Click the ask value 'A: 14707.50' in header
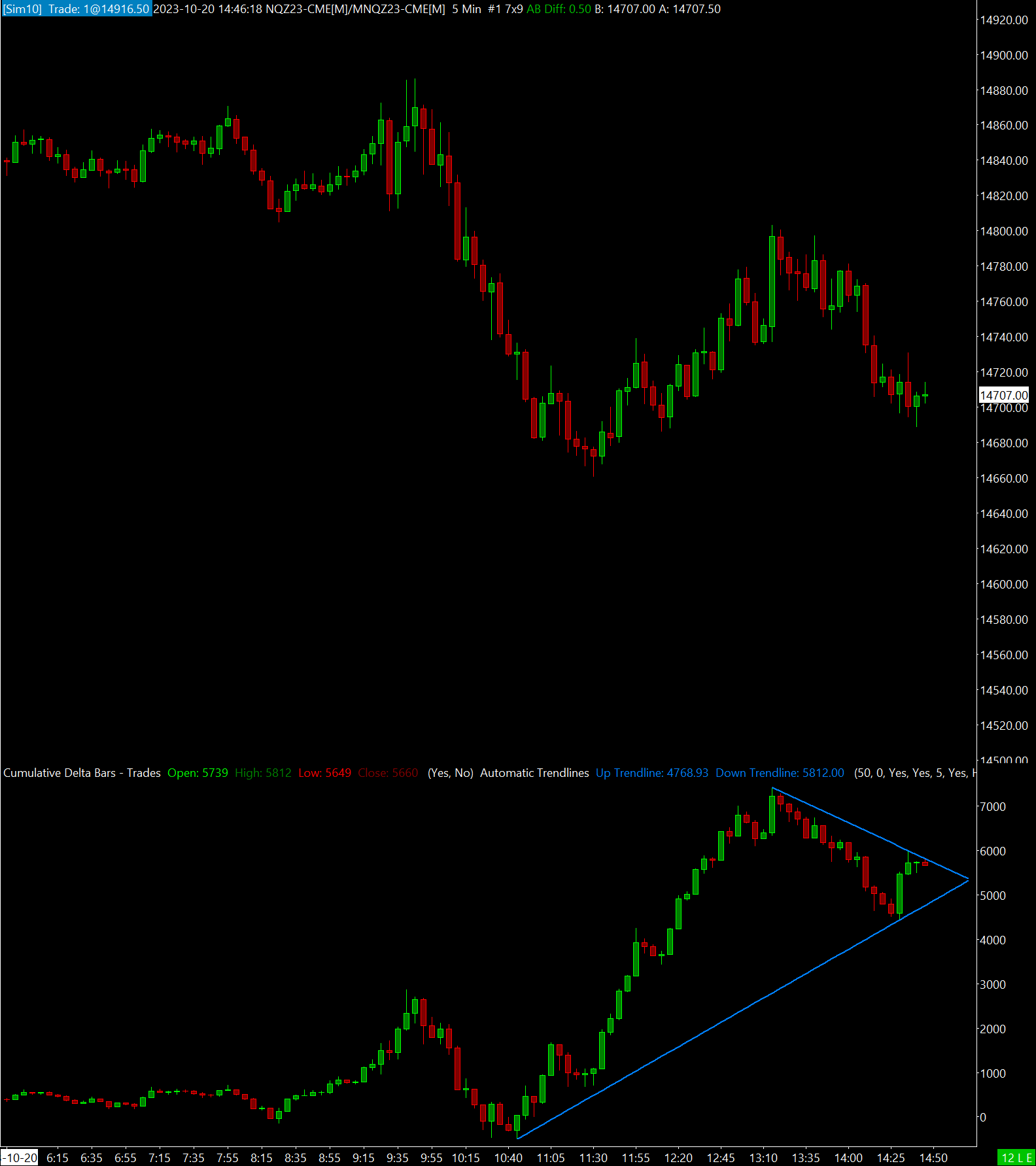The width and height of the screenshot is (1036, 1166). (x=690, y=9)
